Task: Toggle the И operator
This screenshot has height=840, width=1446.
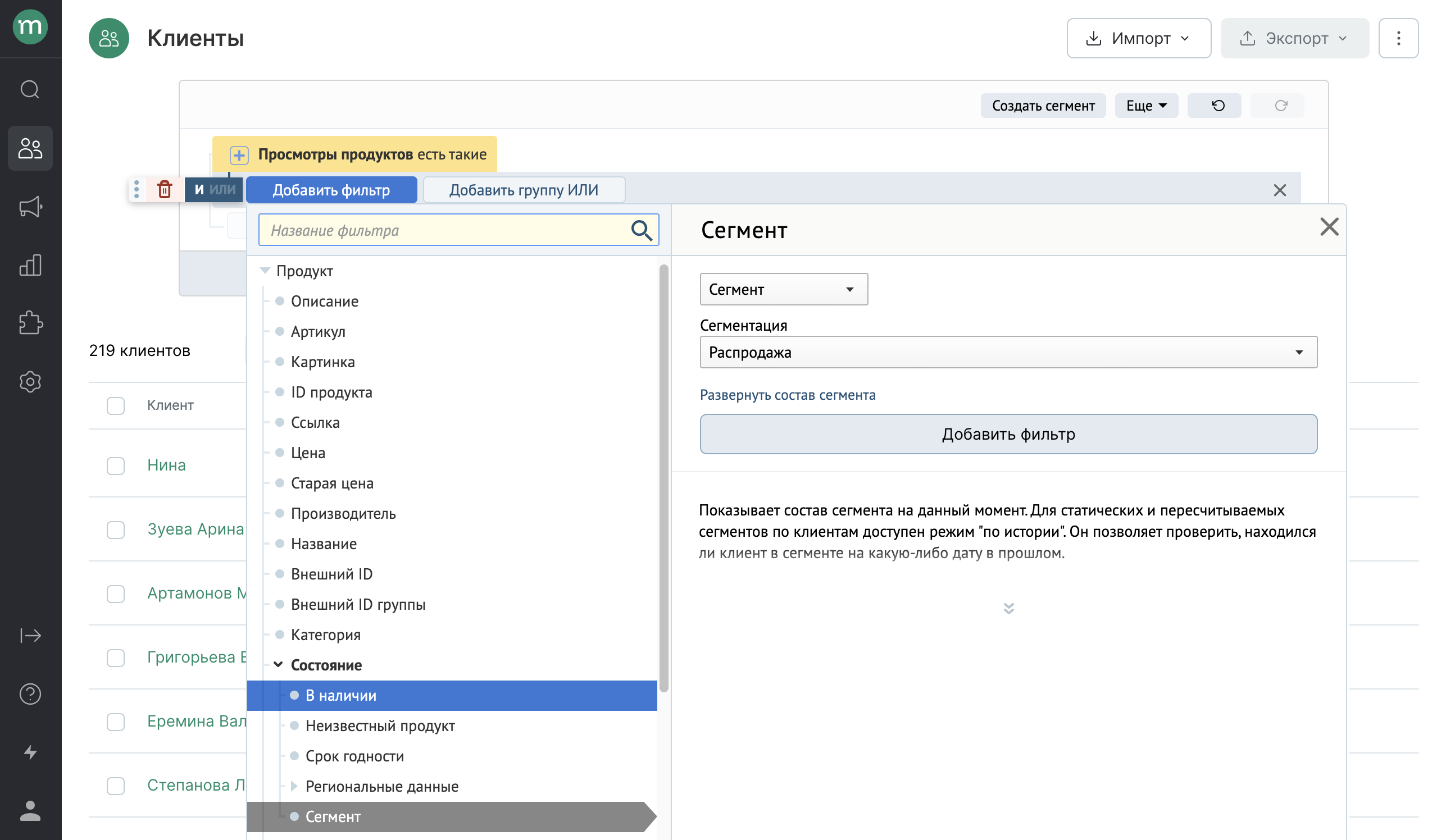Action: pos(199,189)
